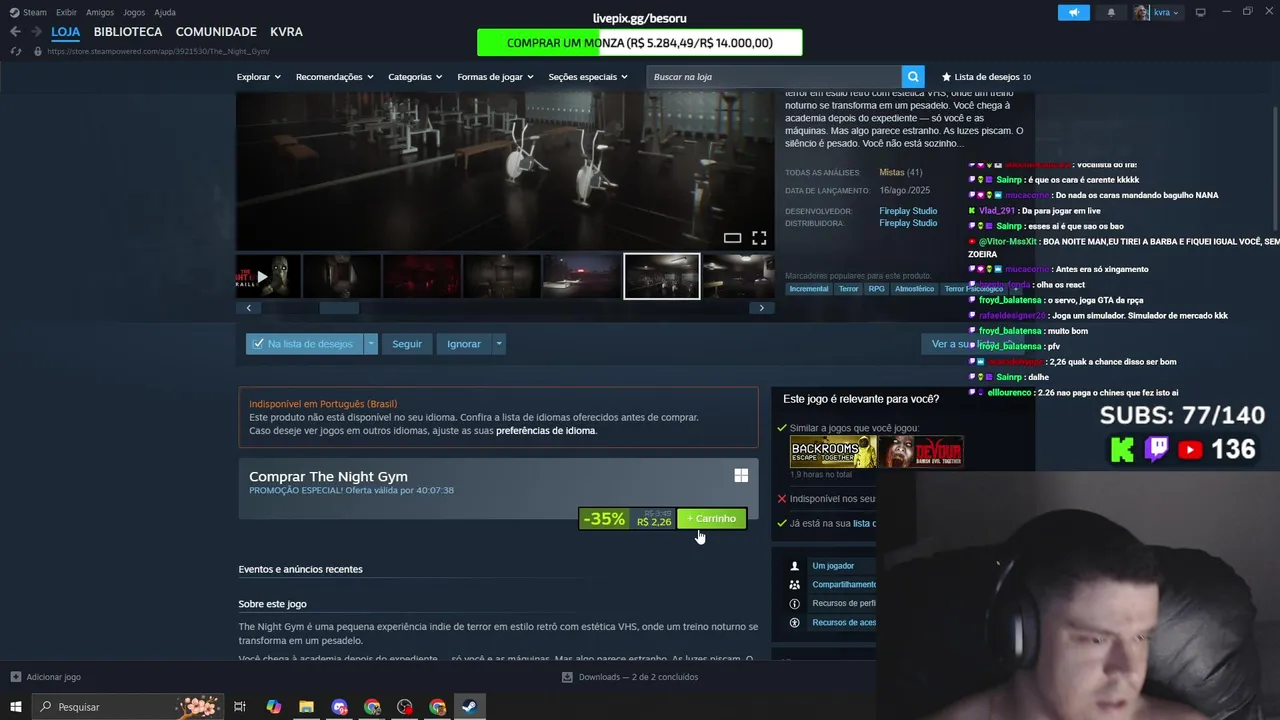
Task: Launch Copilot from the taskbar
Action: pyautogui.click(x=273, y=707)
